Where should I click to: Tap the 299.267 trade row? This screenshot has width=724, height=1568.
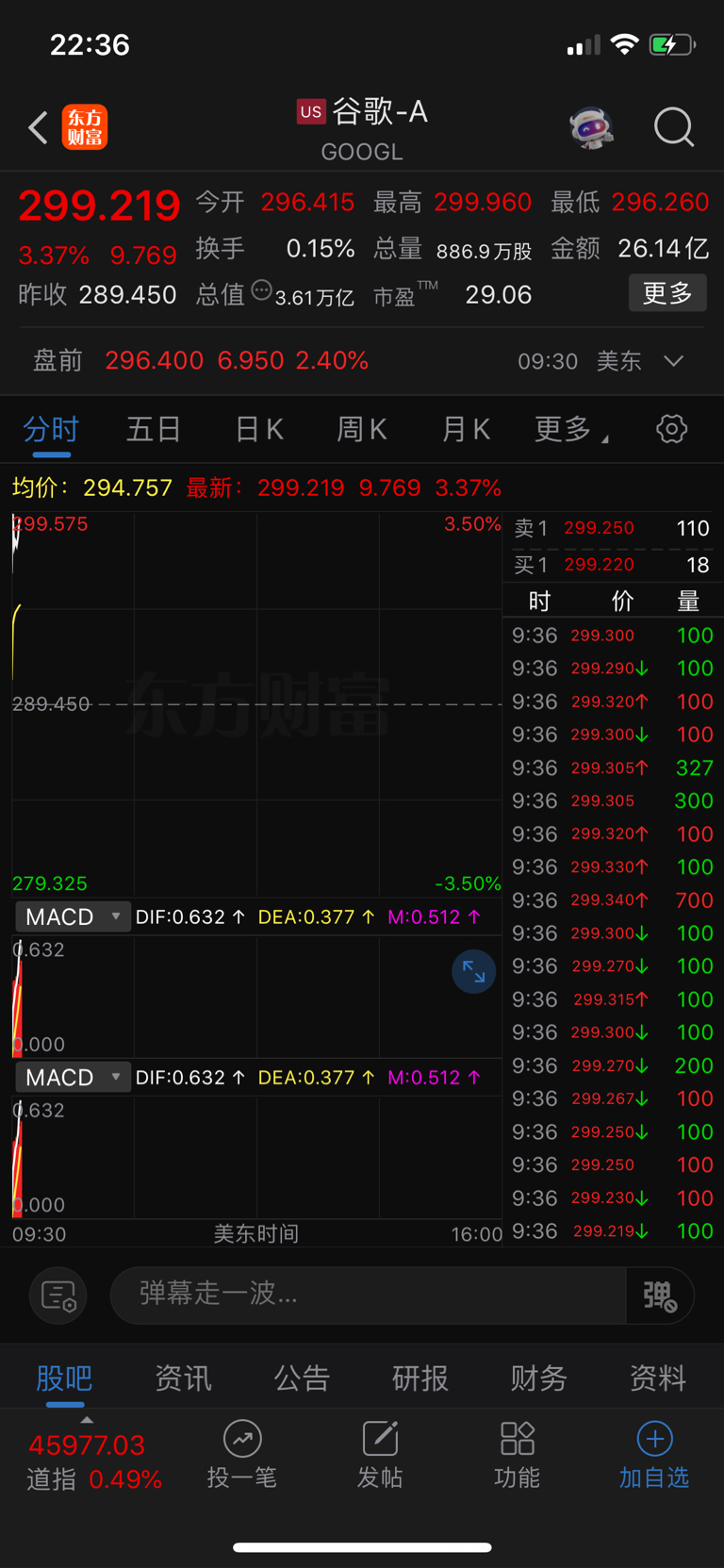coord(612,1098)
